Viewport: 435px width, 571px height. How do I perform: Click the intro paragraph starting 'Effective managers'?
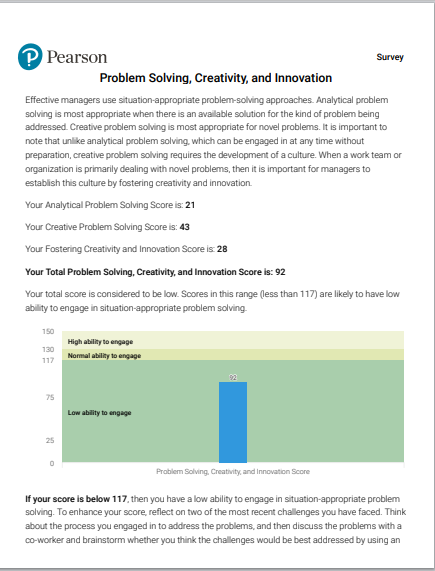click(x=213, y=141)
